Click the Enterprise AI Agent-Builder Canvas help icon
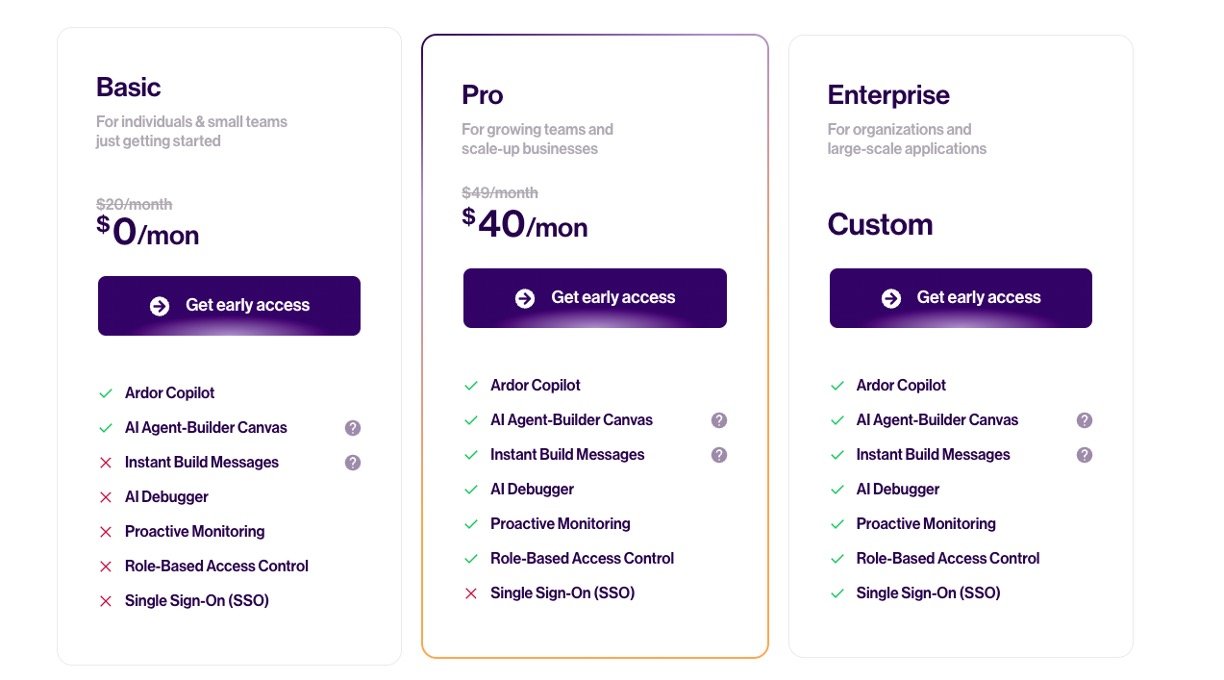 pos(1085,420)
